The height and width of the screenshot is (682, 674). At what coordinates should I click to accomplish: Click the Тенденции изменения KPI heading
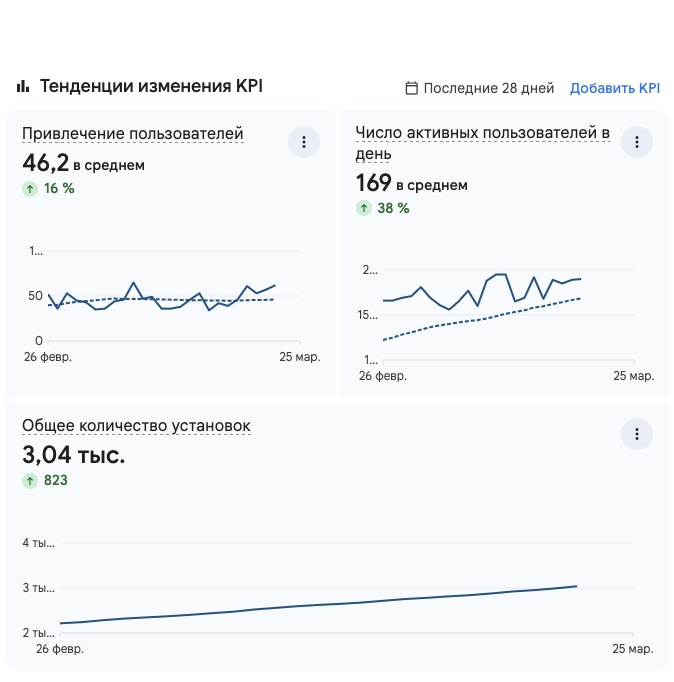[151, 86]
